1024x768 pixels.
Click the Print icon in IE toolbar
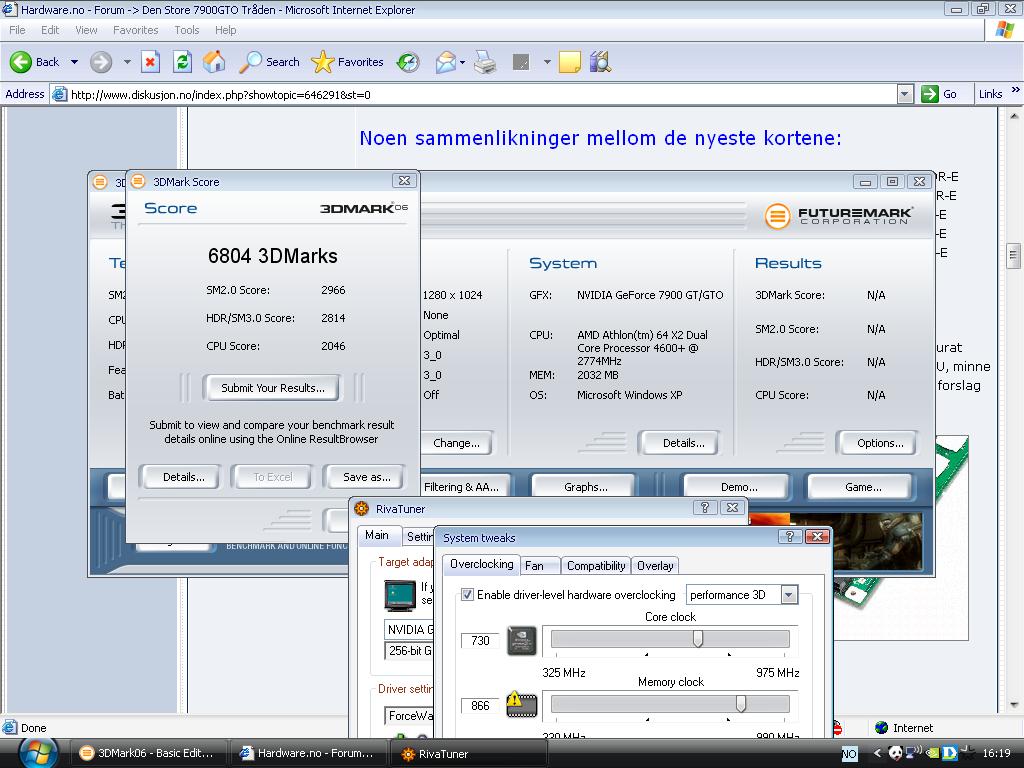click(x=485, y=62)
